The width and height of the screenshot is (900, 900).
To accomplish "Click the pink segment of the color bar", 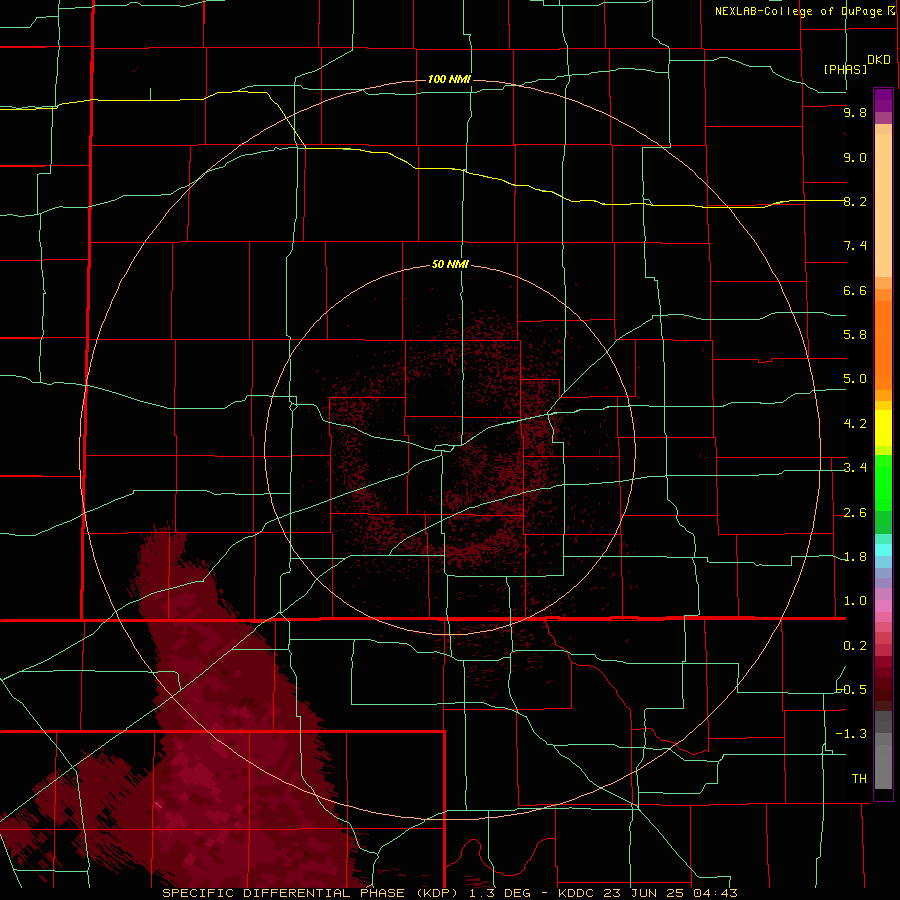I will (883, 606).
